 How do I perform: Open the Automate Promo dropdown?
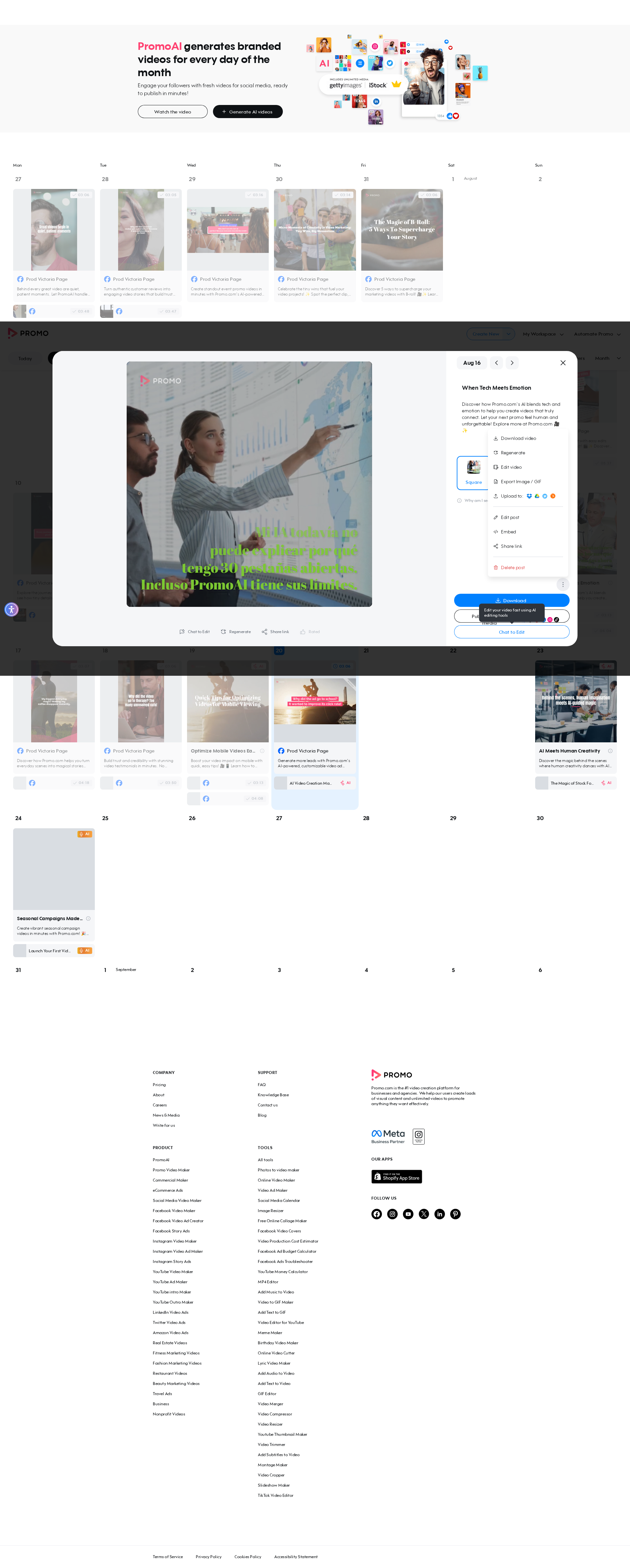597,334
